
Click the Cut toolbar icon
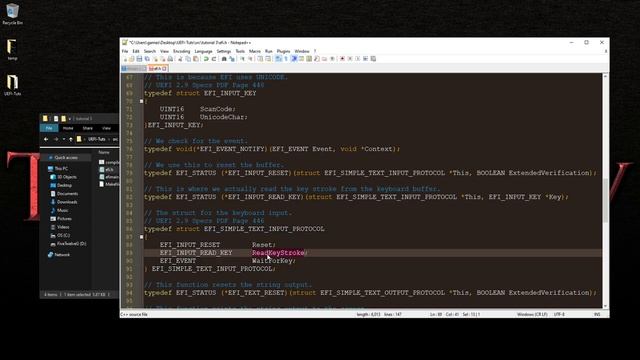180,59
